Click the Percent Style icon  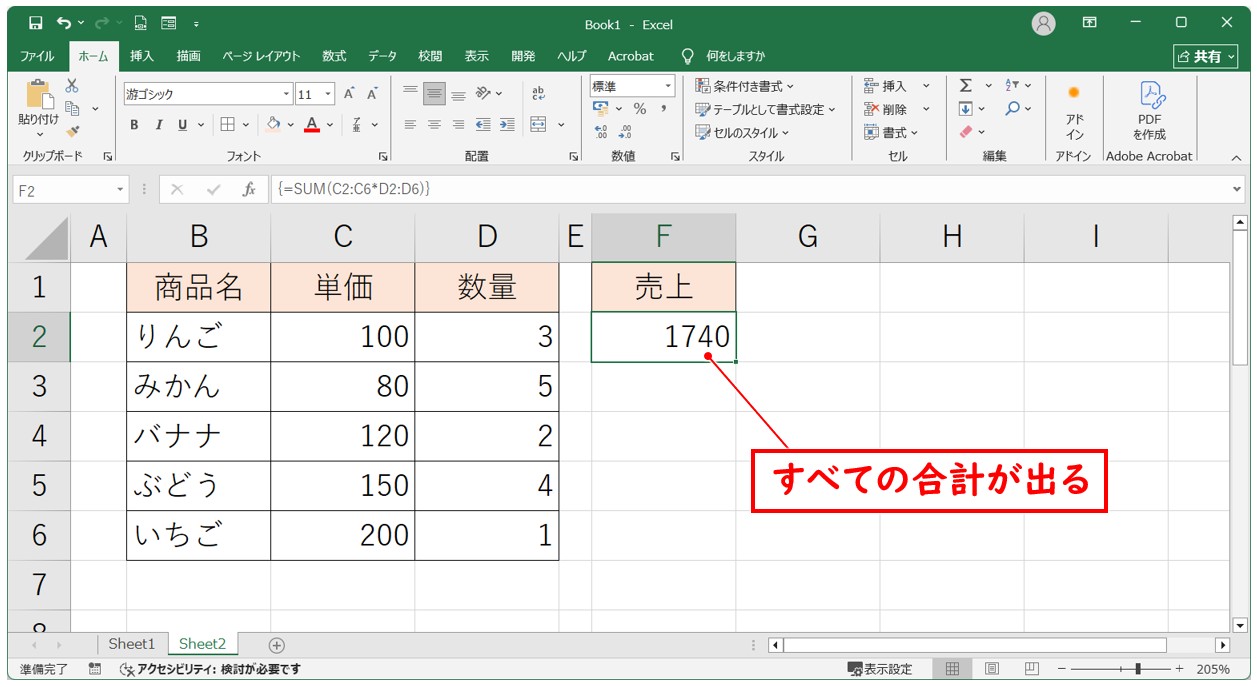click(x=639, y=109)
